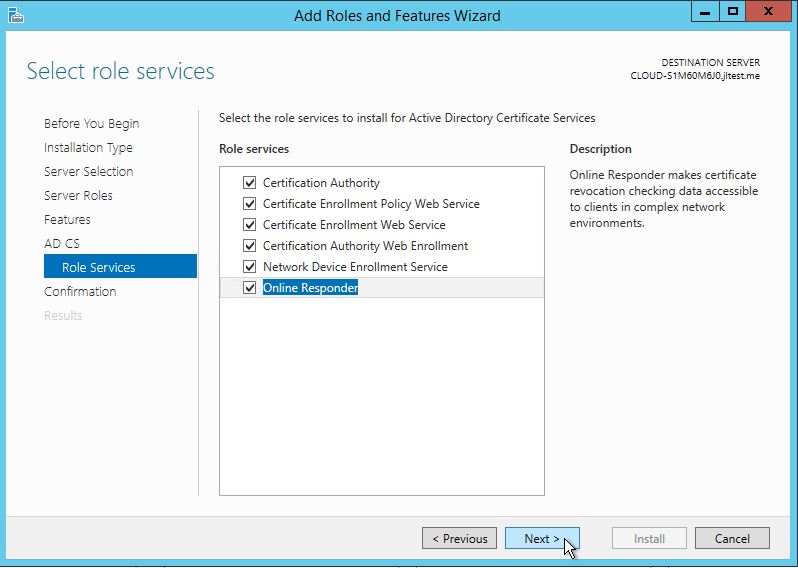Maximize the wizard window
This screenshot has height=568, width=798.
[x=732, y=11]
